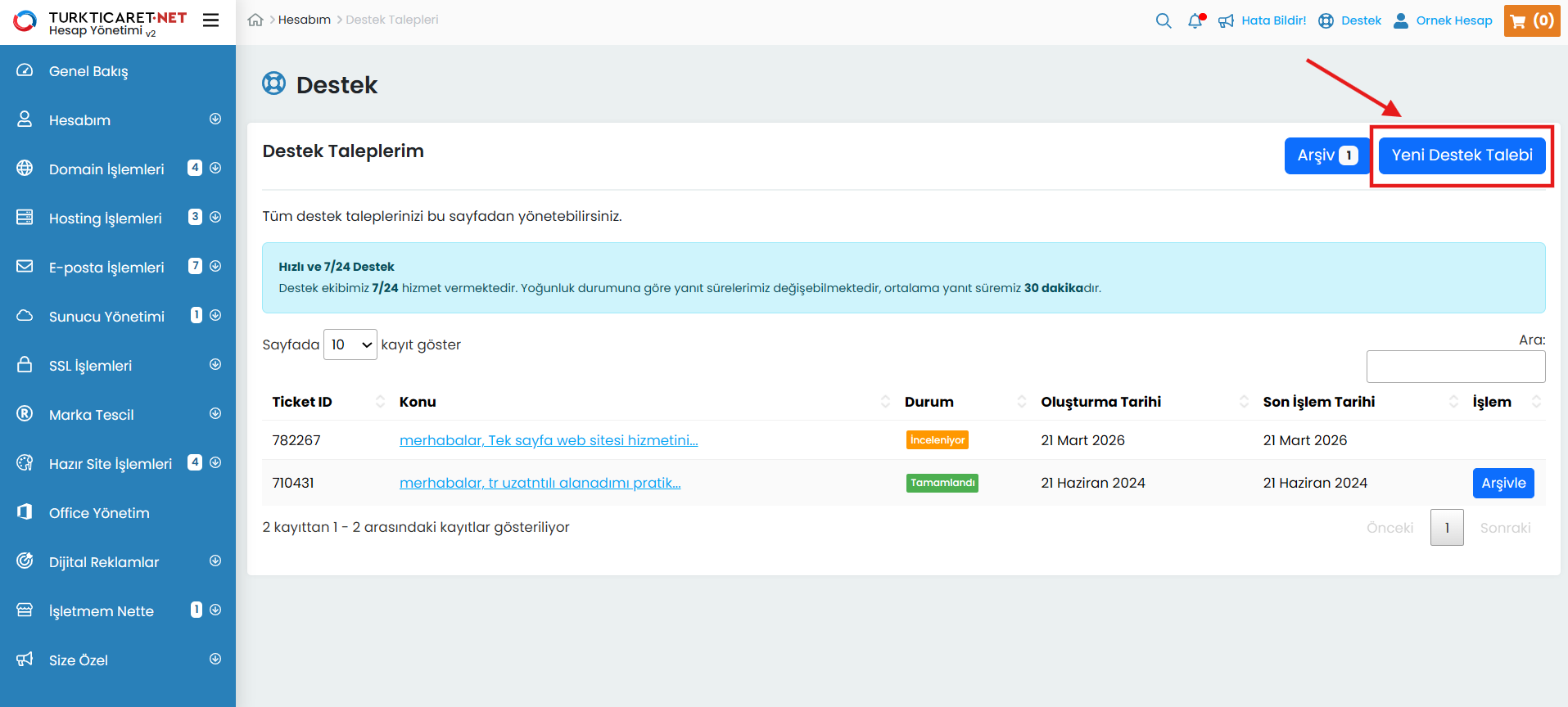Click the Ara search input field

(x=1455, y=367)
